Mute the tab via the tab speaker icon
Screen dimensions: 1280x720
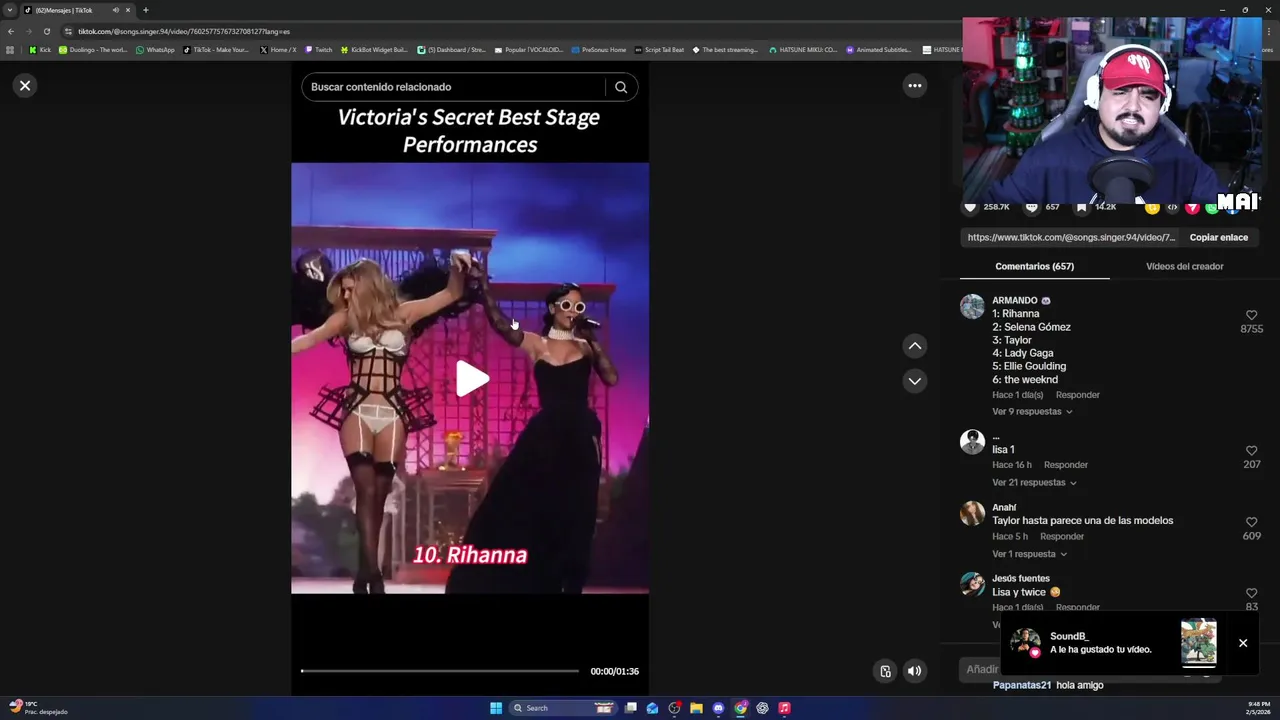click(116, 10)
